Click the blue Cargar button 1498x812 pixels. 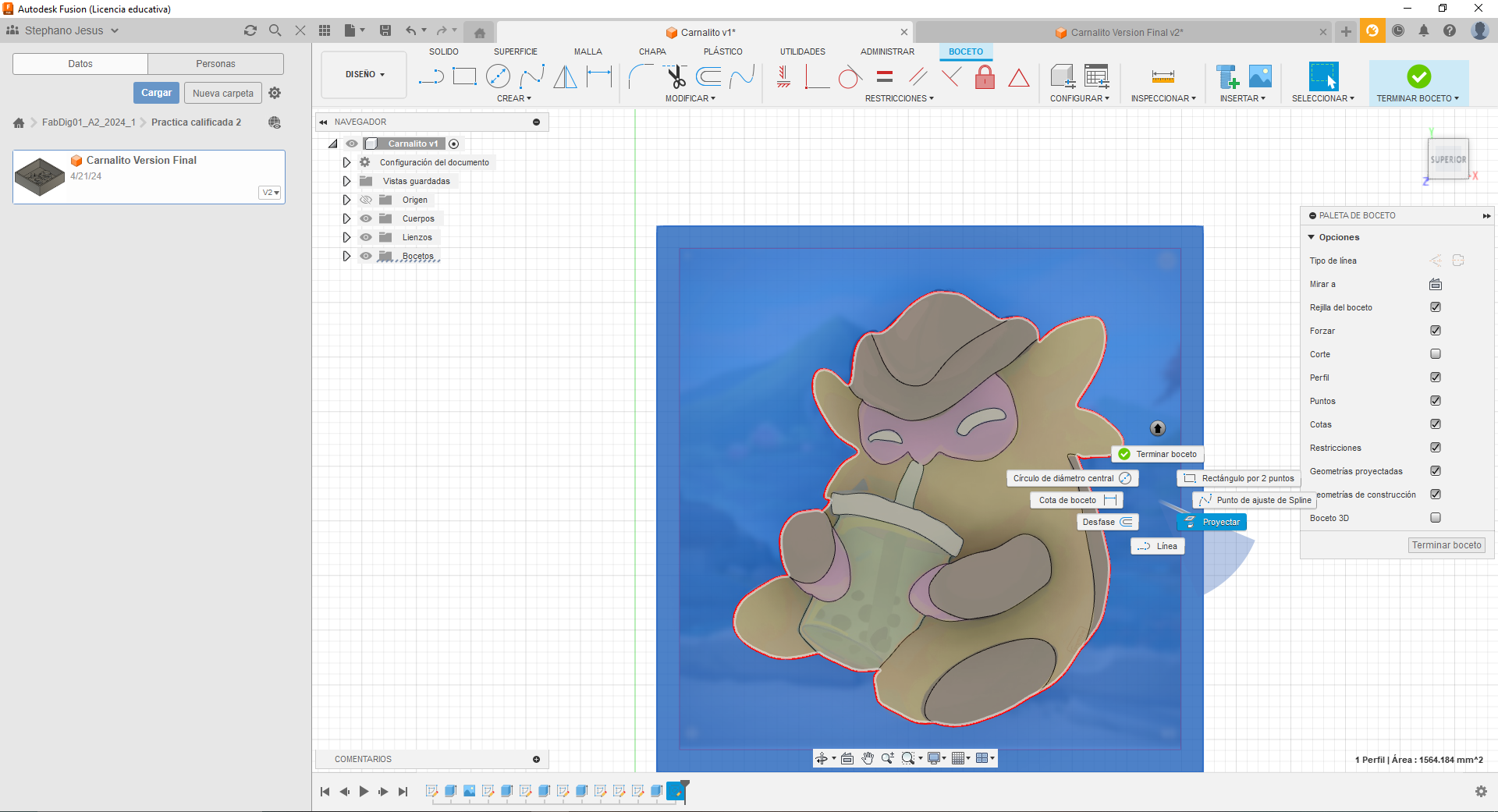156,93
